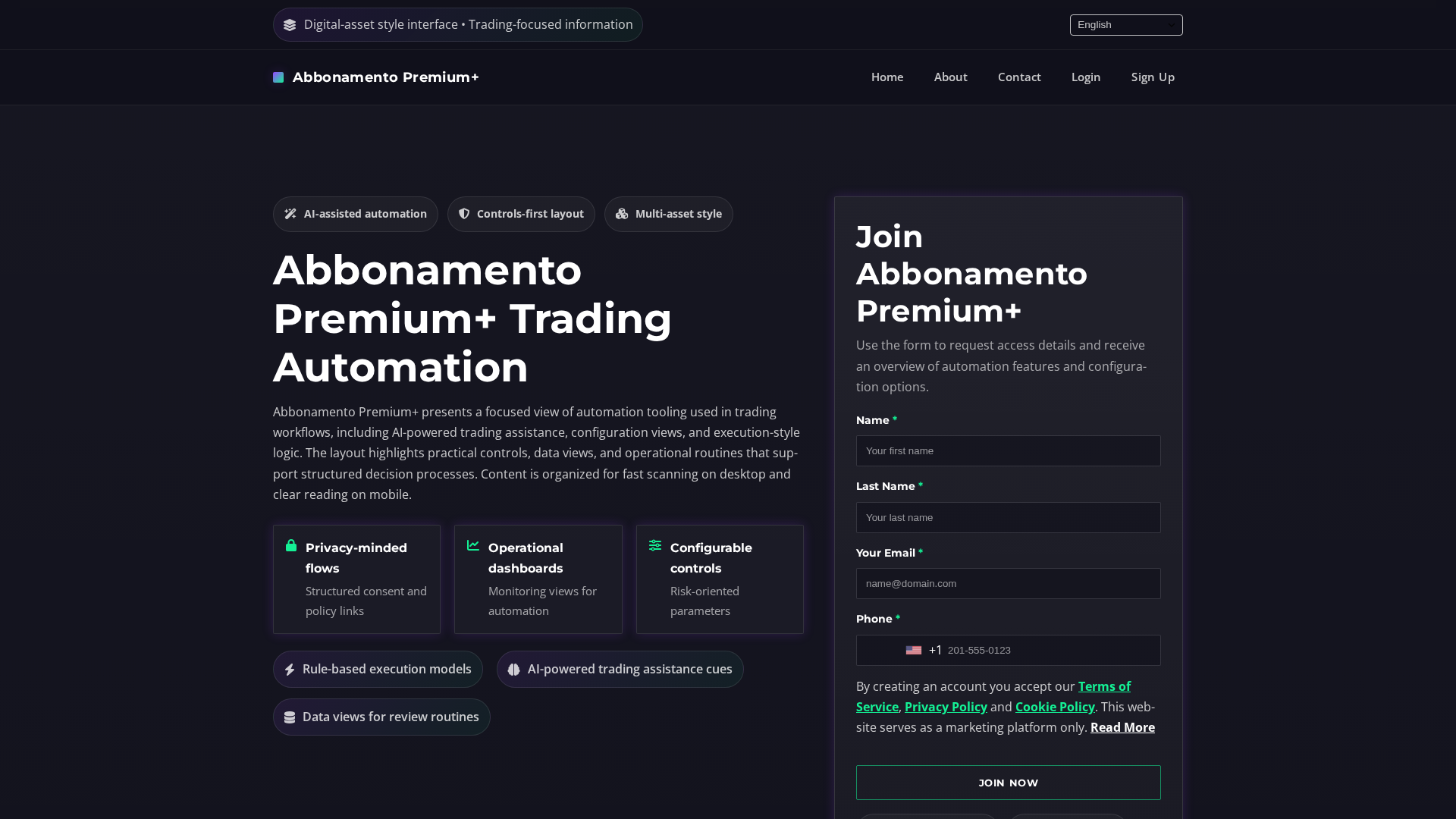Click the 'Abbonamento Premium+ Trading Automation' main heading
Image resolution: width=1456 pixels, height=819 pixels.
click(x=472, y=318)
